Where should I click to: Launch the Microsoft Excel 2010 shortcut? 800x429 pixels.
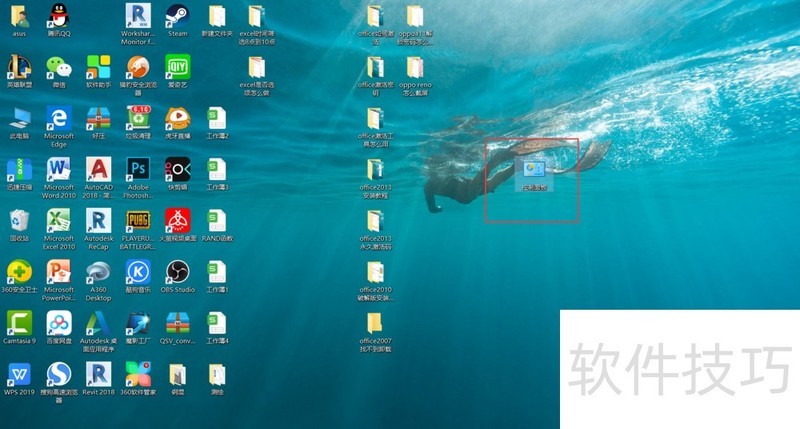click(59, 221)
